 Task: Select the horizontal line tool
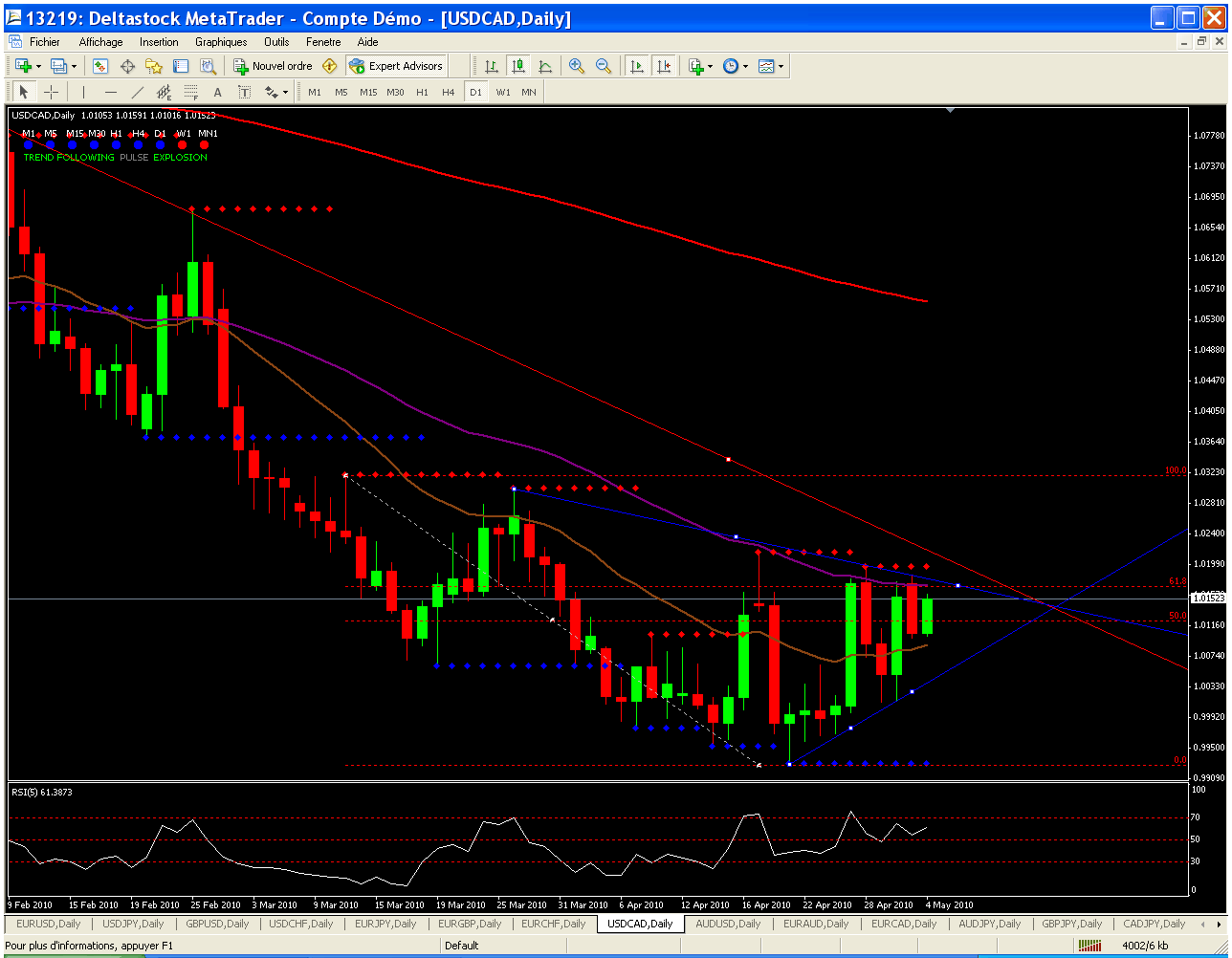[110, 92]
